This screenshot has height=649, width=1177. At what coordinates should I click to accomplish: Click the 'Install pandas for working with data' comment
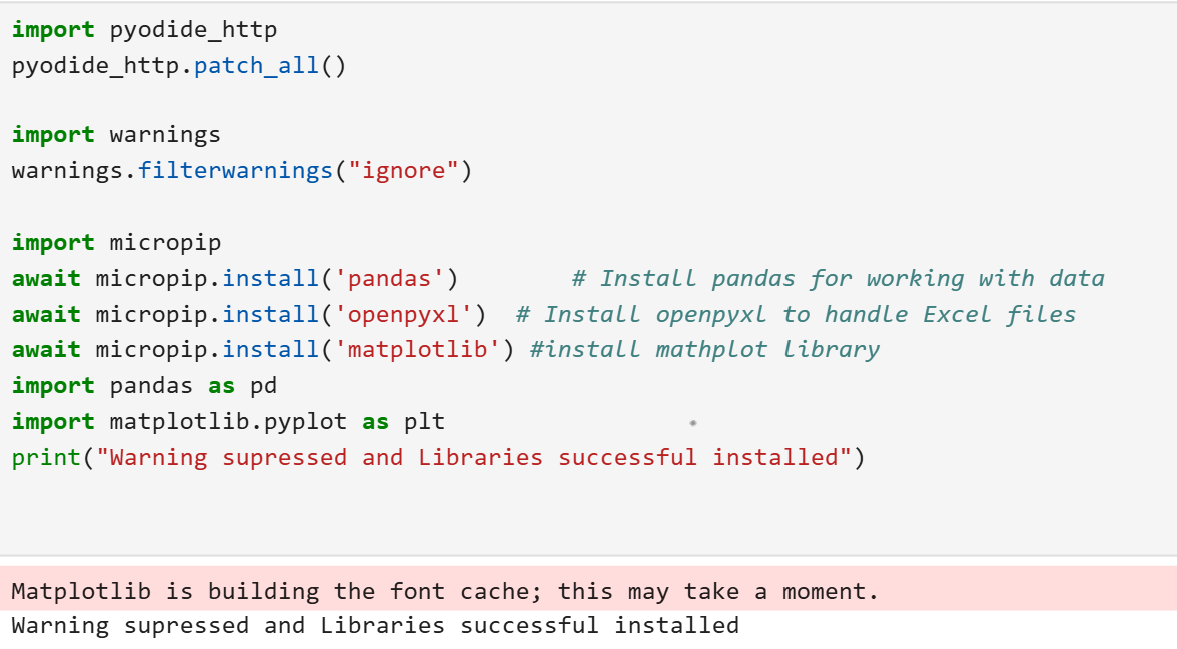(x=838, y=278)
